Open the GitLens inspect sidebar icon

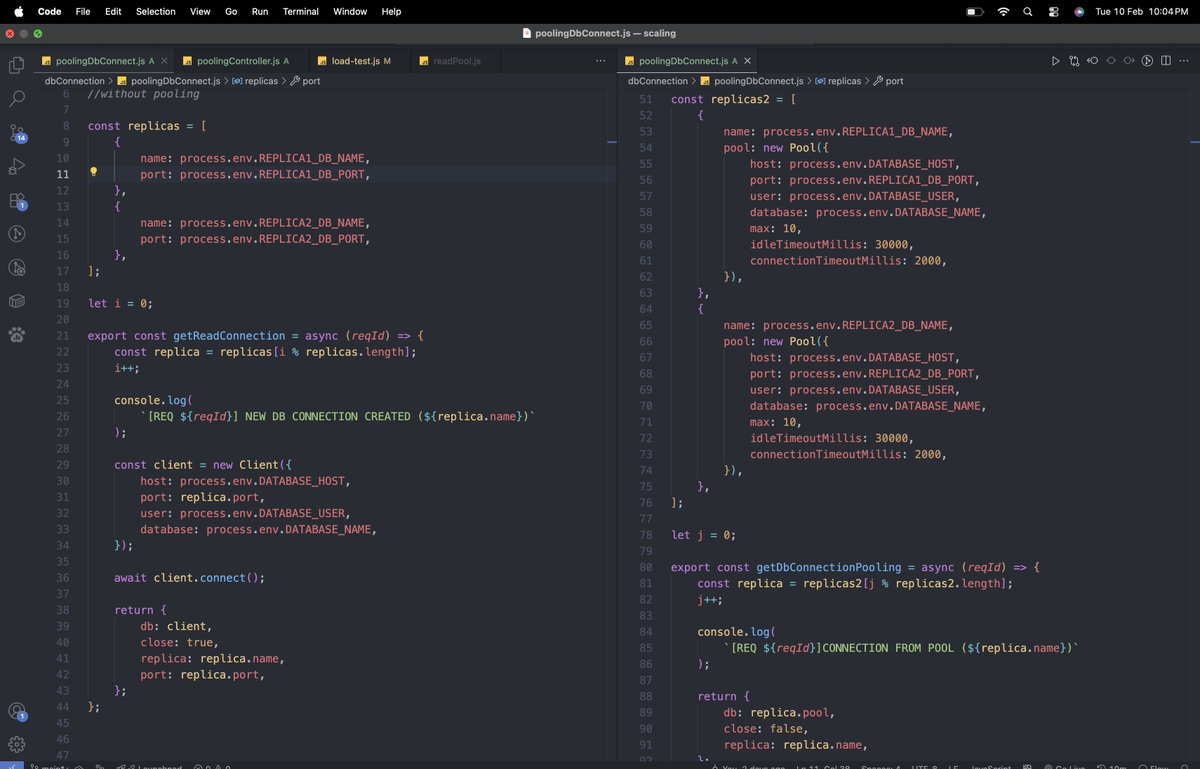pos(16,267)
